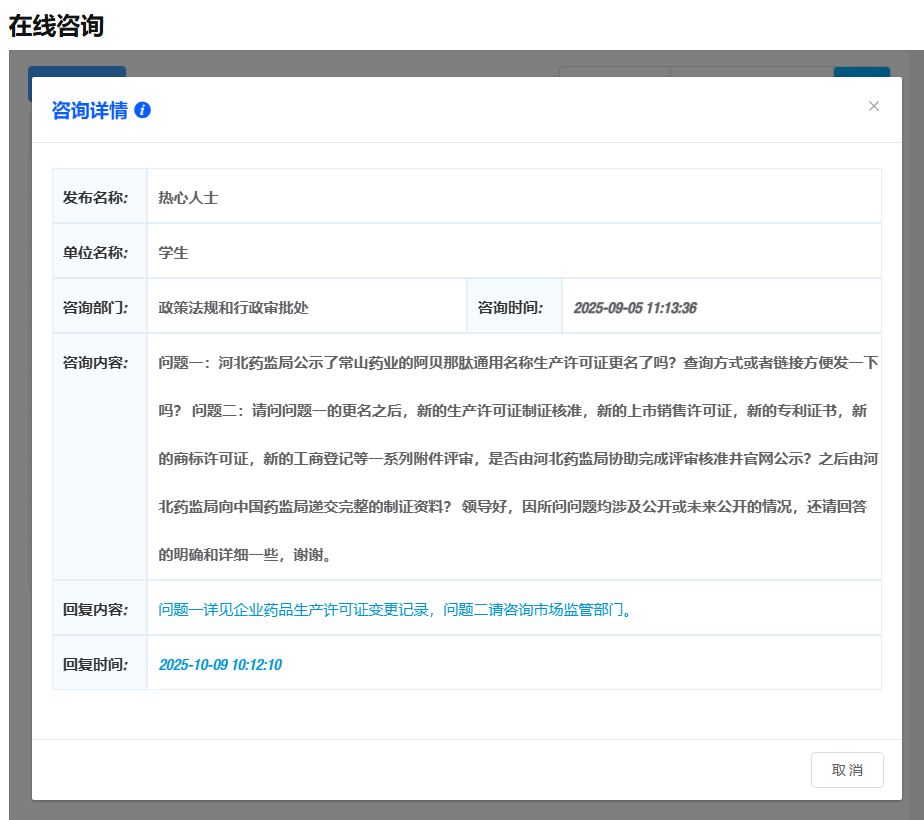Click the blue reply text about 生产许可证变更记录
This screenshot has height=820, width=924.
coord(395,609)
